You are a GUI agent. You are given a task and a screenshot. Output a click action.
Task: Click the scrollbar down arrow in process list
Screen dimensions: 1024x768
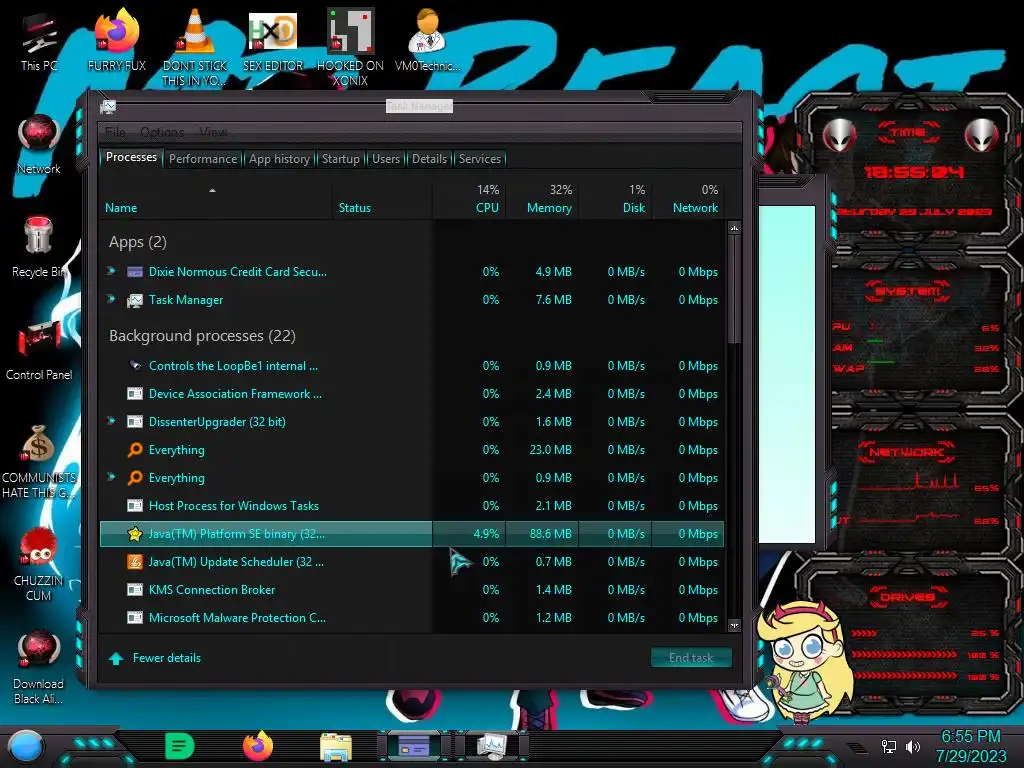(x=734, y=626)
